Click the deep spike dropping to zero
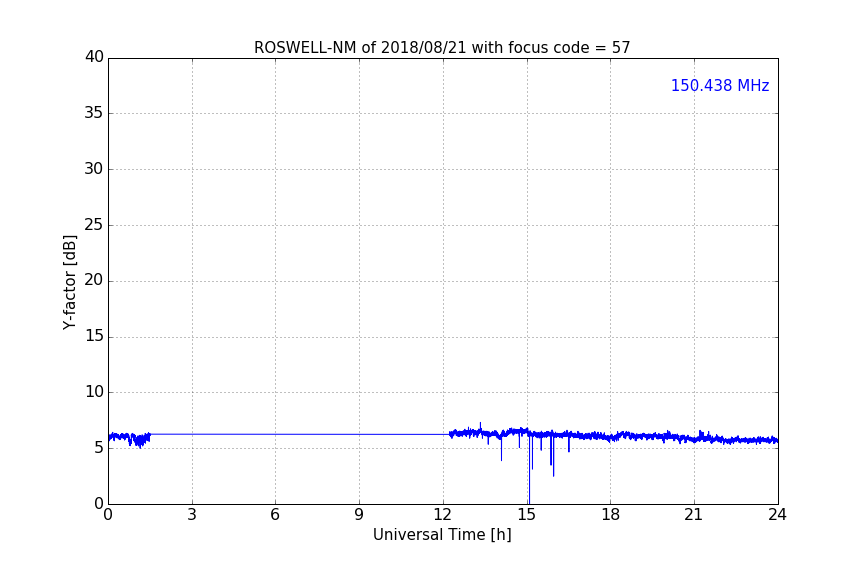 [529, 469]
